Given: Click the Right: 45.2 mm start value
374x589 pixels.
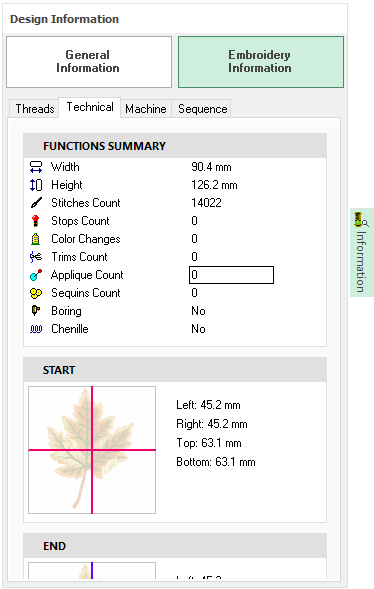Looking at the screenshot, I should (212, 424).
